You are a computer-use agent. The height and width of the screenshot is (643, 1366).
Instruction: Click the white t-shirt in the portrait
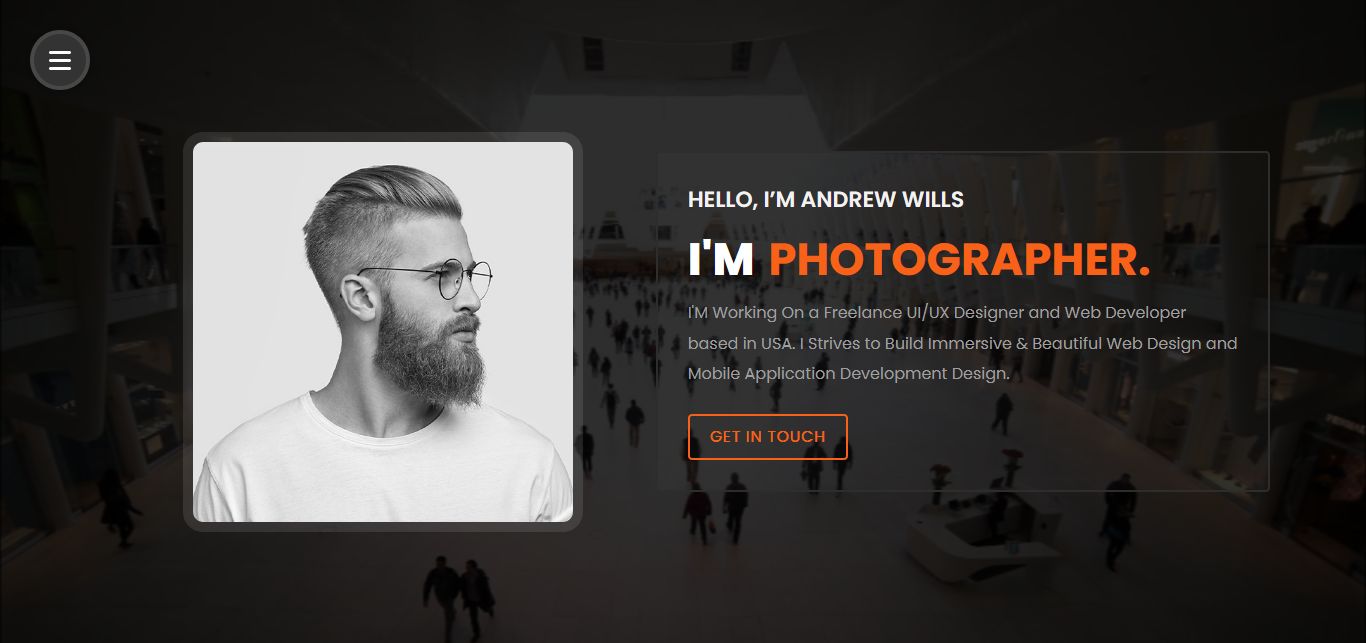383,470
